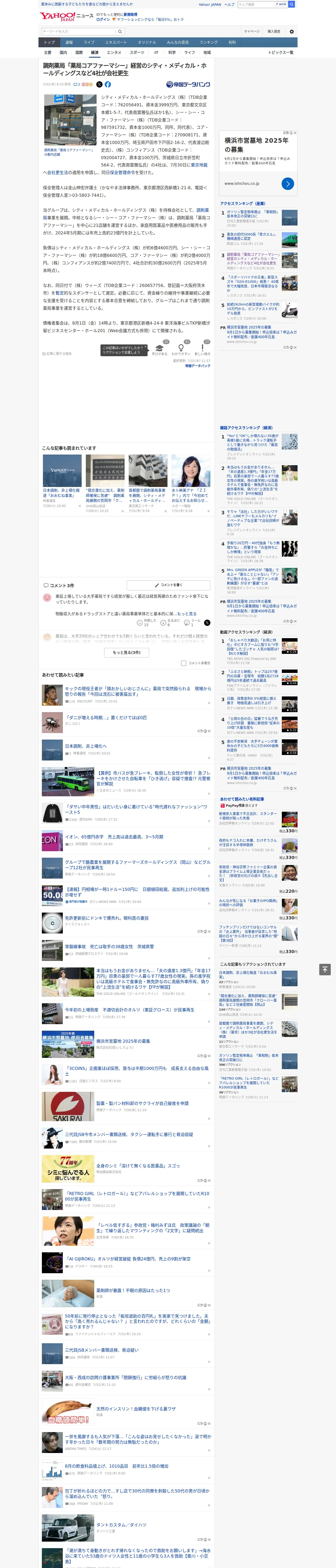
Task: Click the keyword search input field
Action: tap(79, 32)
